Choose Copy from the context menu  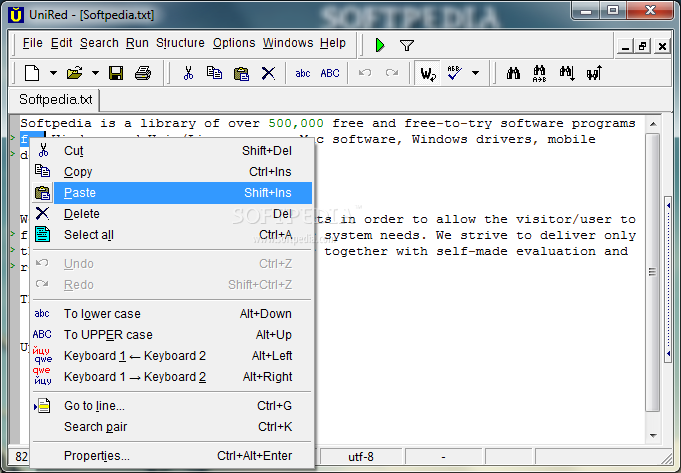click(172, 172)
